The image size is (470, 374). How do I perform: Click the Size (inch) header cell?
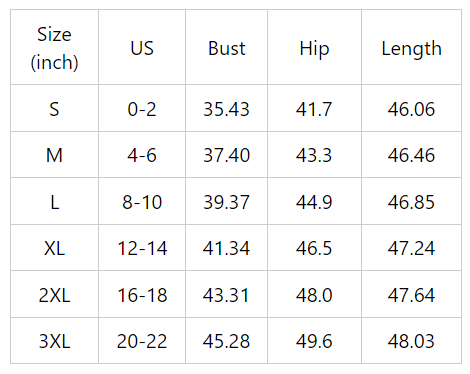pyautogui.click(x=54, y=47)
